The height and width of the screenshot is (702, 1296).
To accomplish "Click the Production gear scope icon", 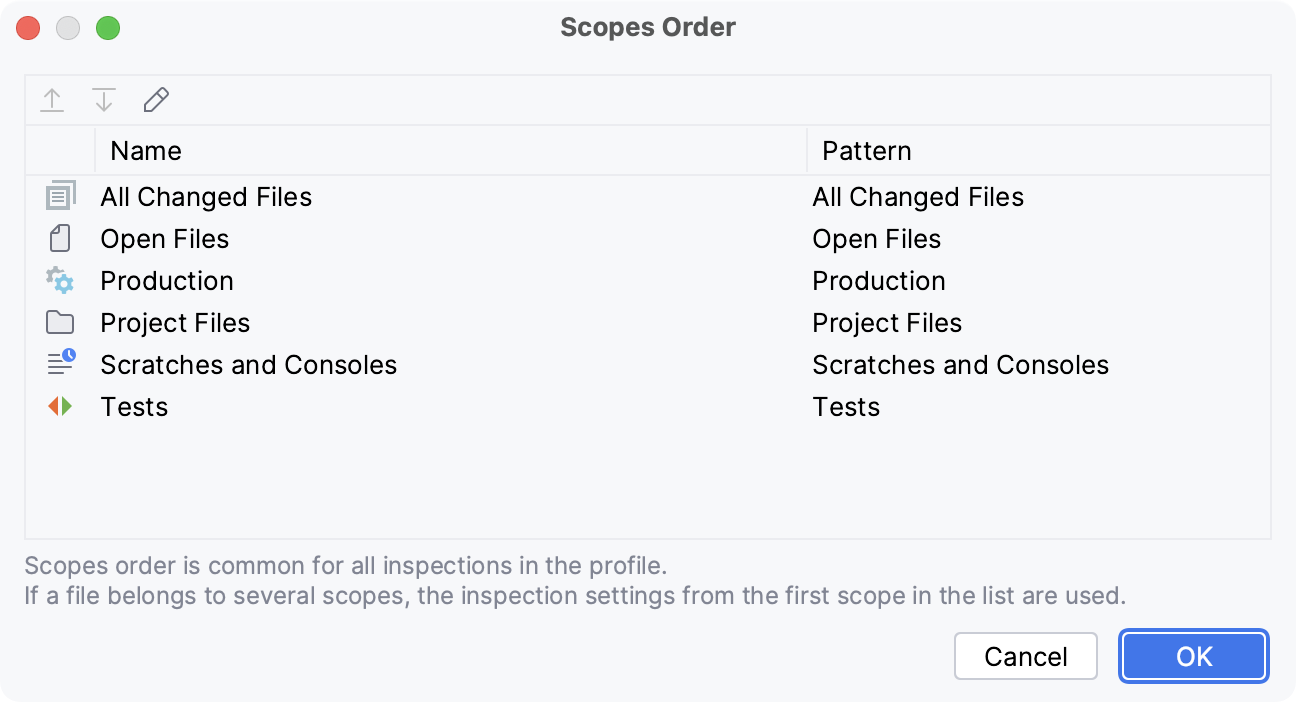I will [60, 280].
